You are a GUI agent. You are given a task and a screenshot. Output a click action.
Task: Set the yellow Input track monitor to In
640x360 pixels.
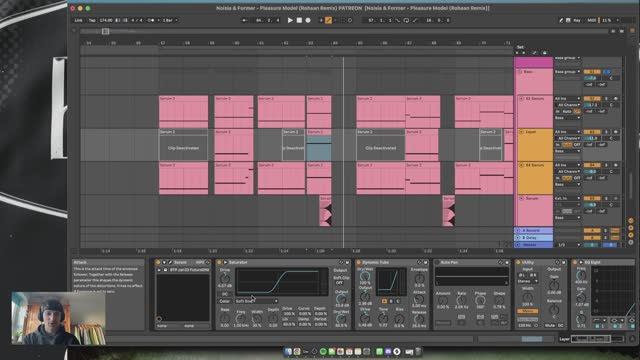coord(558,145)
